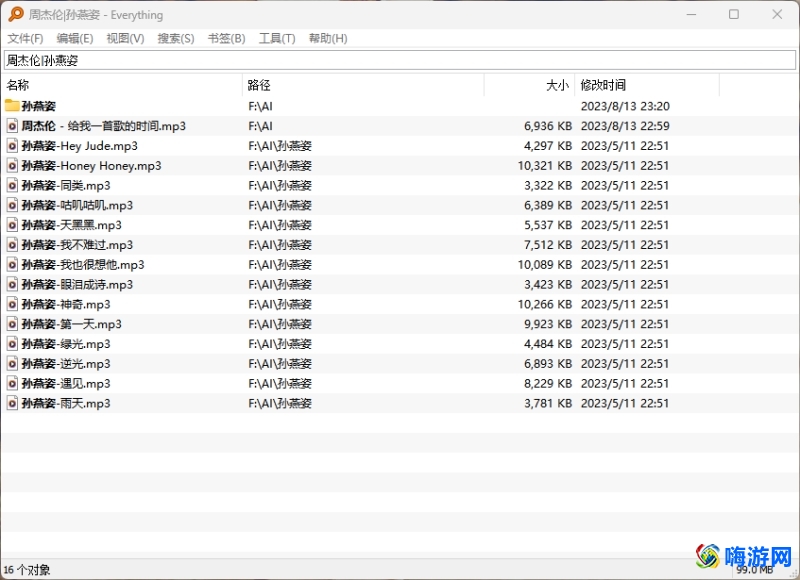Viewport: 800px width, 580px height.
Task: Click the mp3 icon beside 孙燕姿-遇见.mp3
Action: click(12, 384)
